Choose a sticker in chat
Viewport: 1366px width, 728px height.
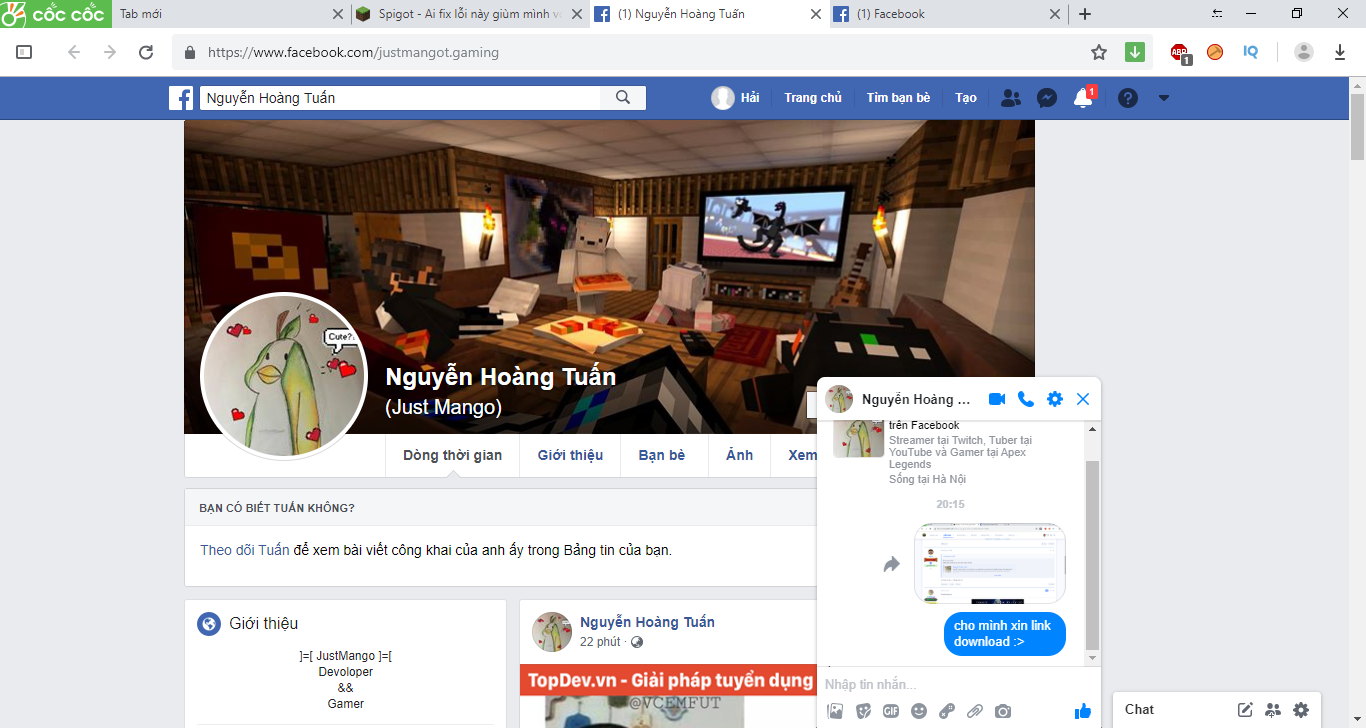[864, 711]
